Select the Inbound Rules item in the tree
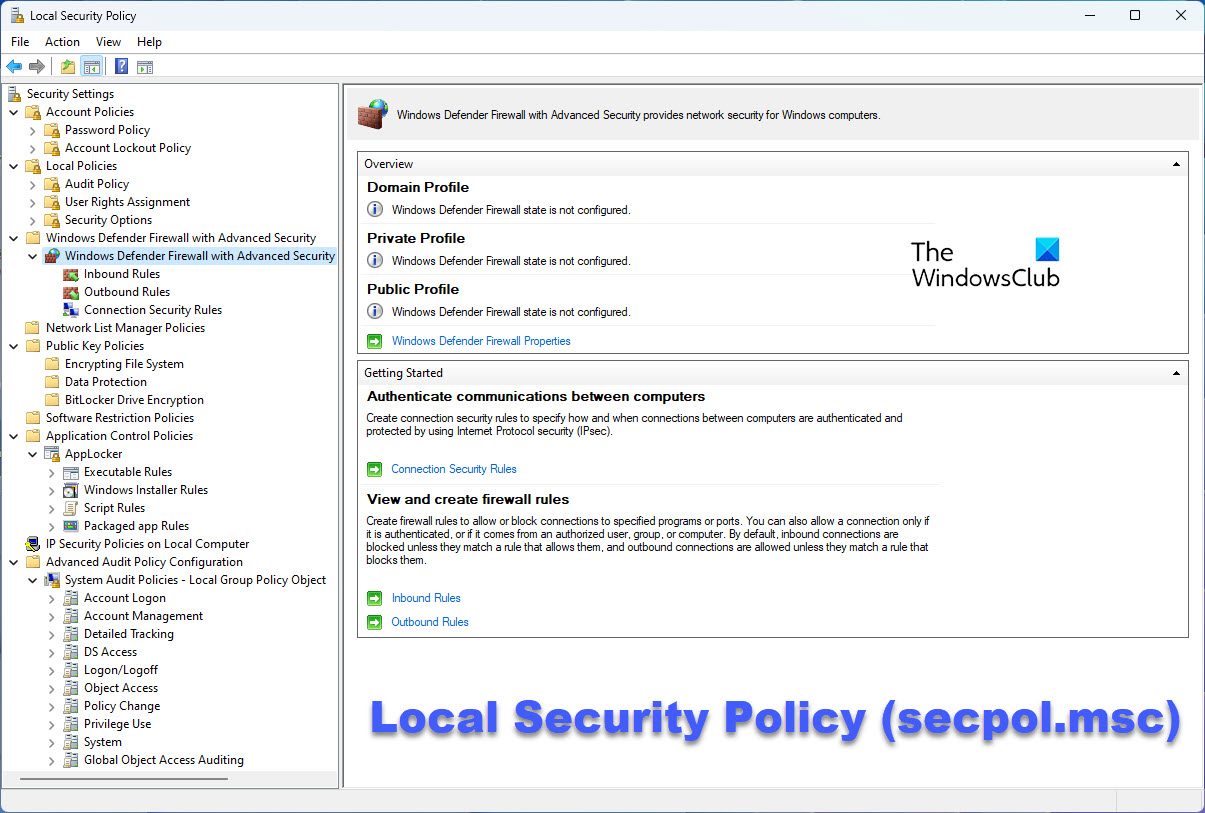Image resolution: width=1205 pixels, height=813 pixels. [122, 273]
